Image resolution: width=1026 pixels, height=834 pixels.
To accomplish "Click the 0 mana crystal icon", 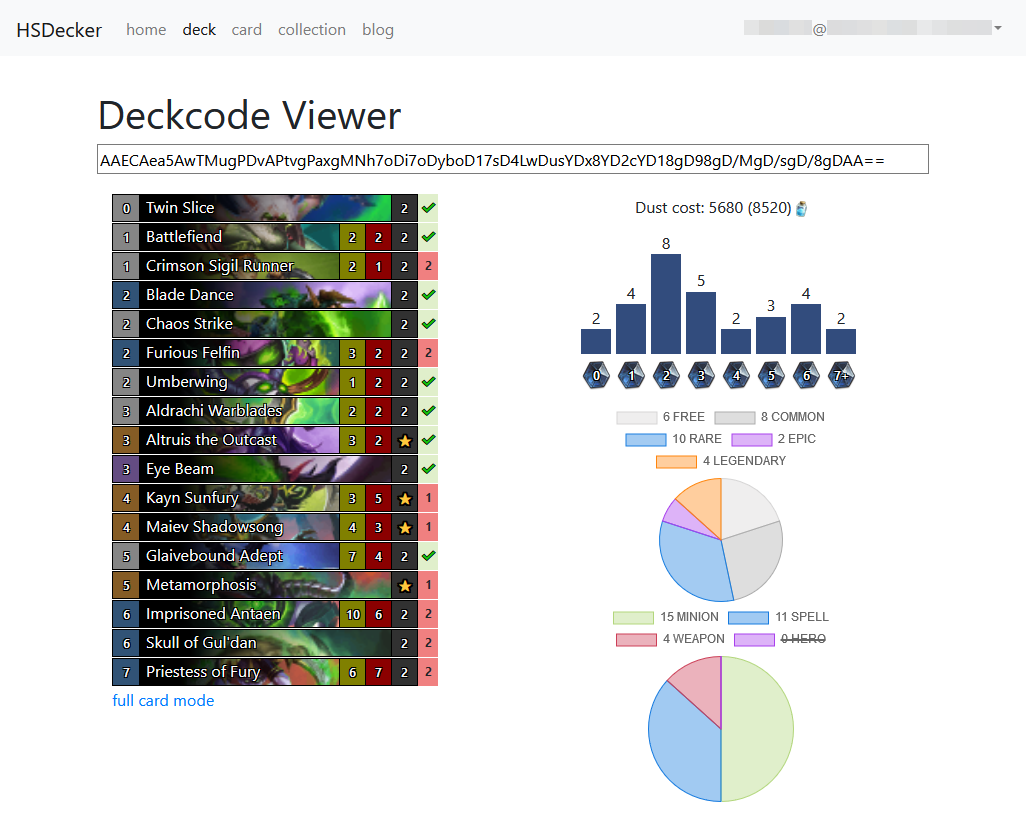I will (595, 375).
